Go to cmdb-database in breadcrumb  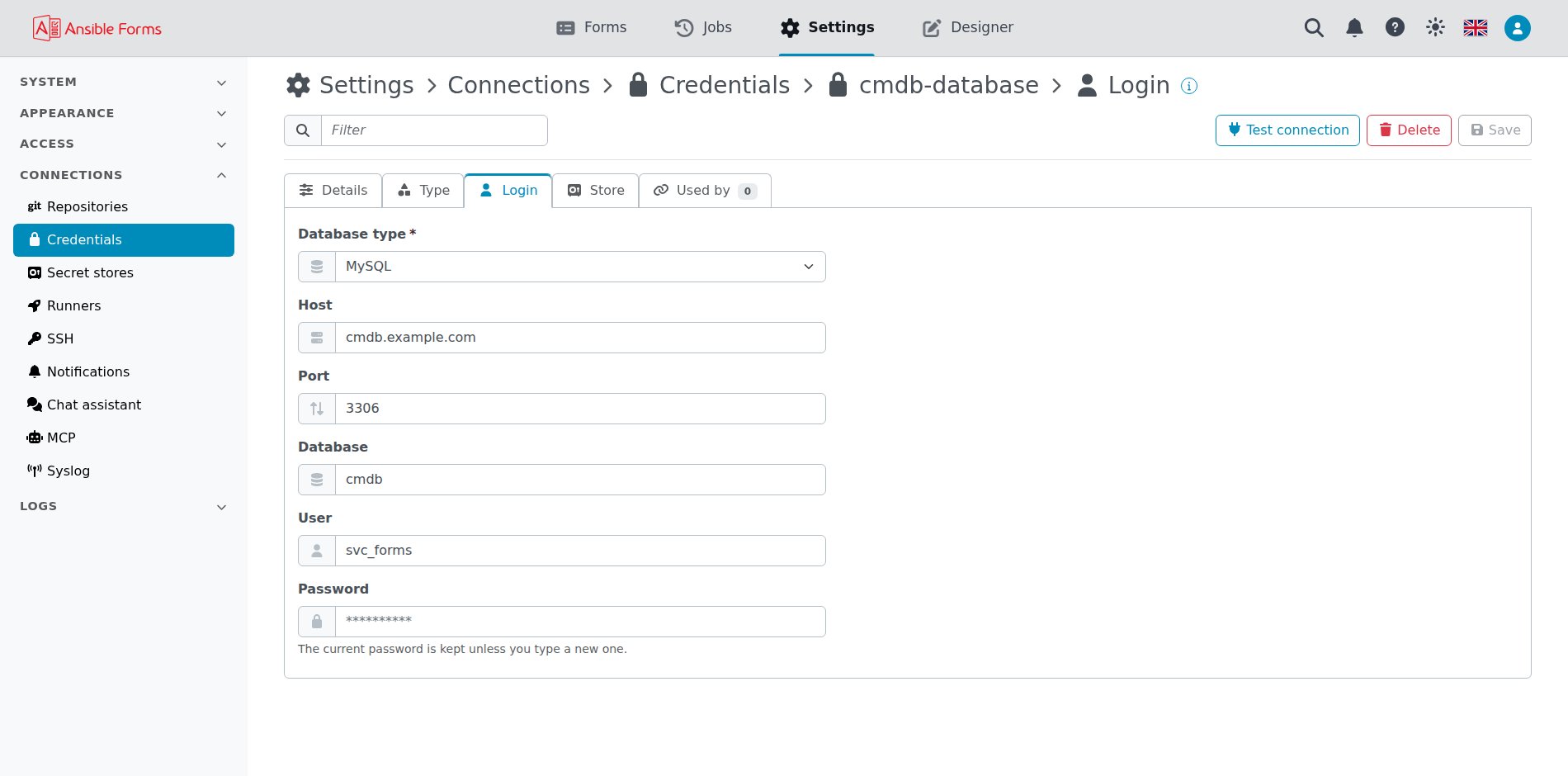933,85
